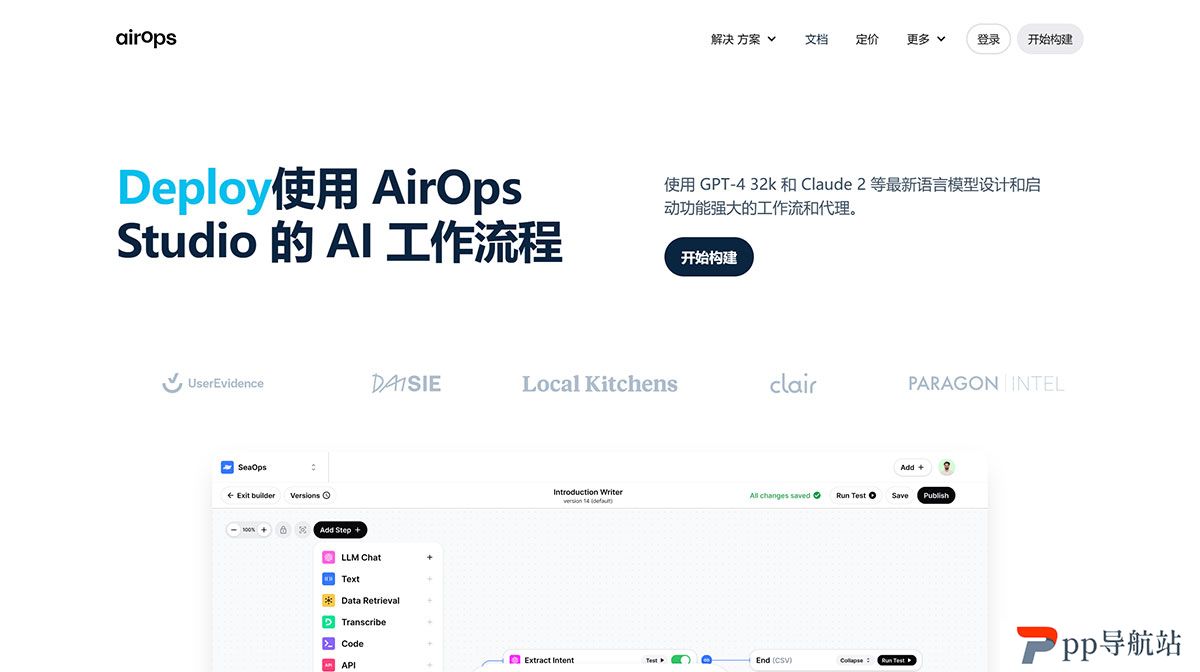
Task: Toggle the canvas lock icon
Action: 283,530
